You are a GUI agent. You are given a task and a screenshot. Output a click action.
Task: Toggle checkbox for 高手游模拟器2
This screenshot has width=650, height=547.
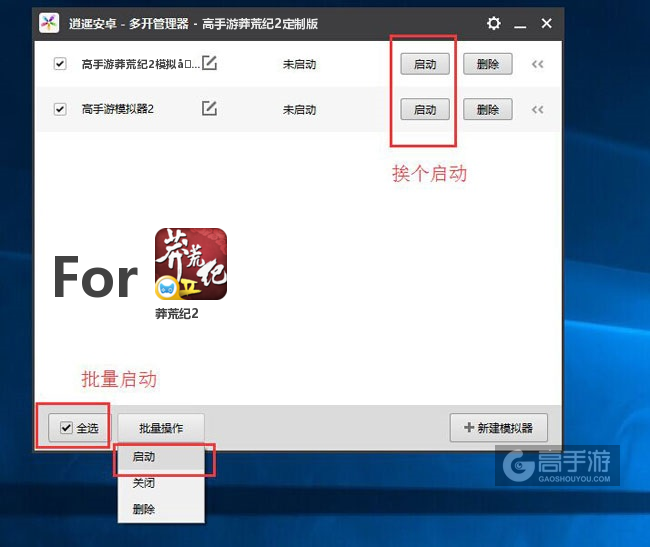tap(60, 109)
